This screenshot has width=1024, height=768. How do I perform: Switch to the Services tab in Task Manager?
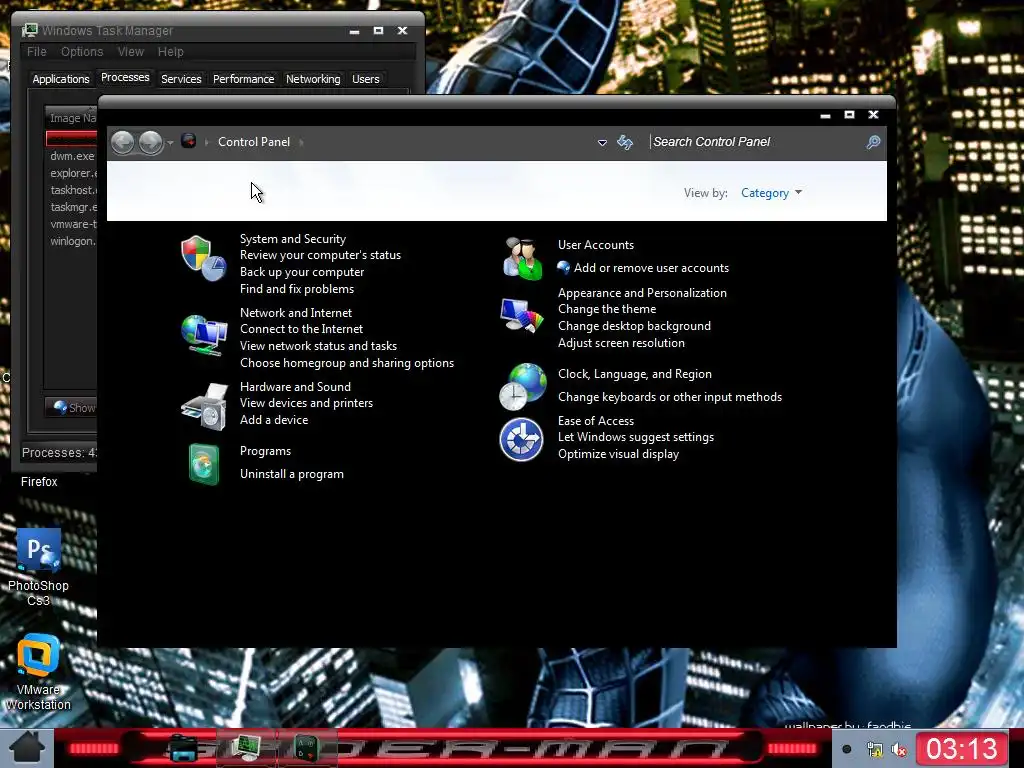[x=181, y=79]
